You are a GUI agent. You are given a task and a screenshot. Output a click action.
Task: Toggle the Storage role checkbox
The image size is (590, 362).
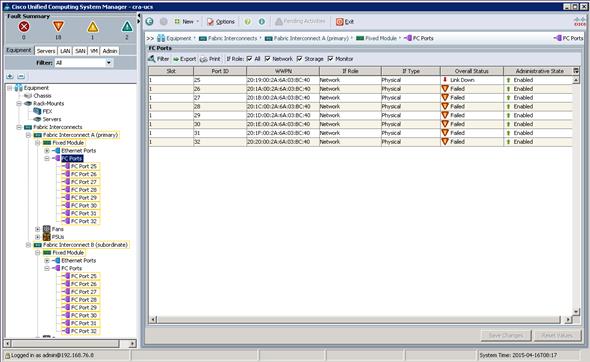[x=300, y=59]
